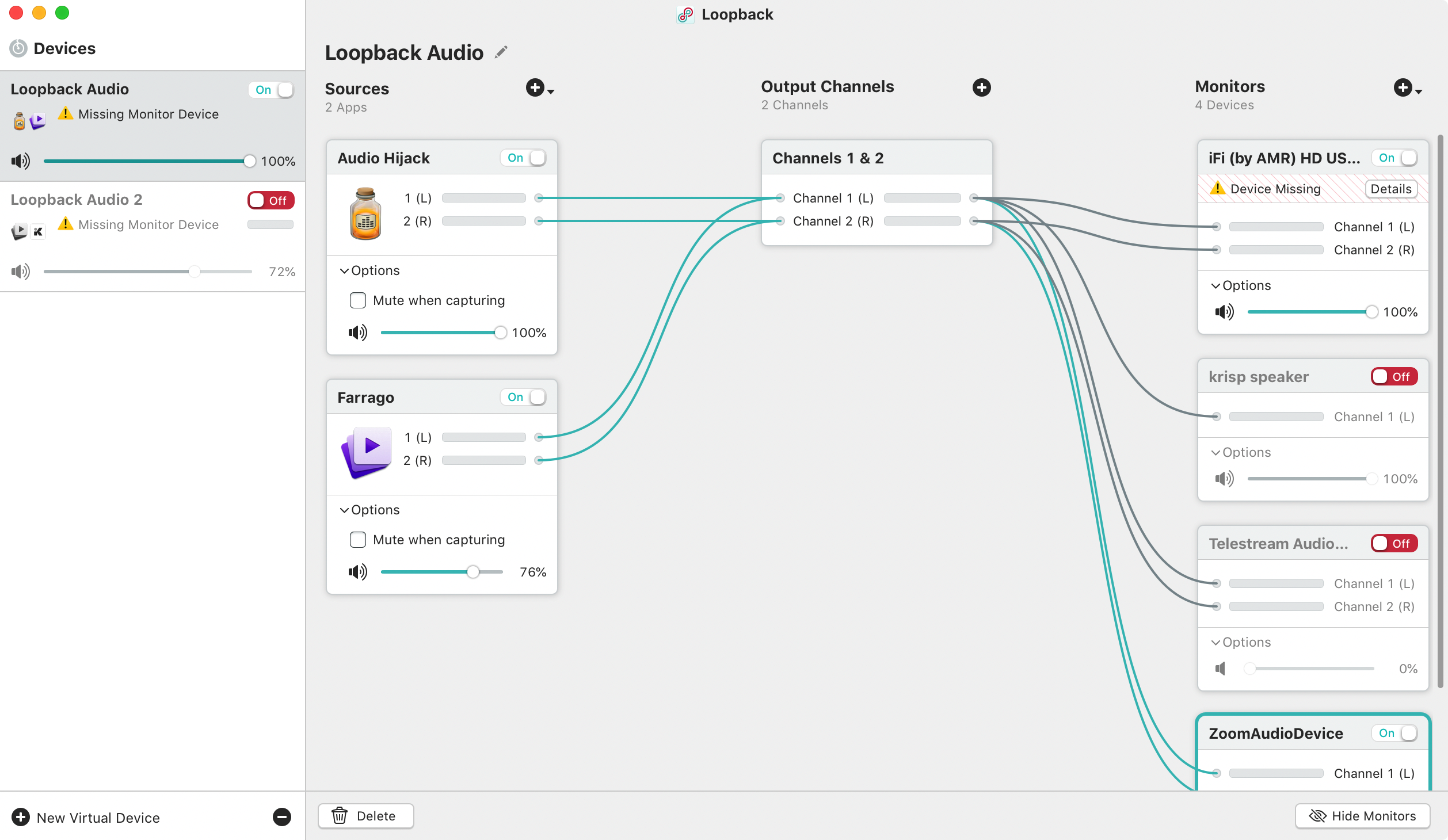Add a new source with the plus icon
The image size is (1448, 840).
(x=535, y=88)
